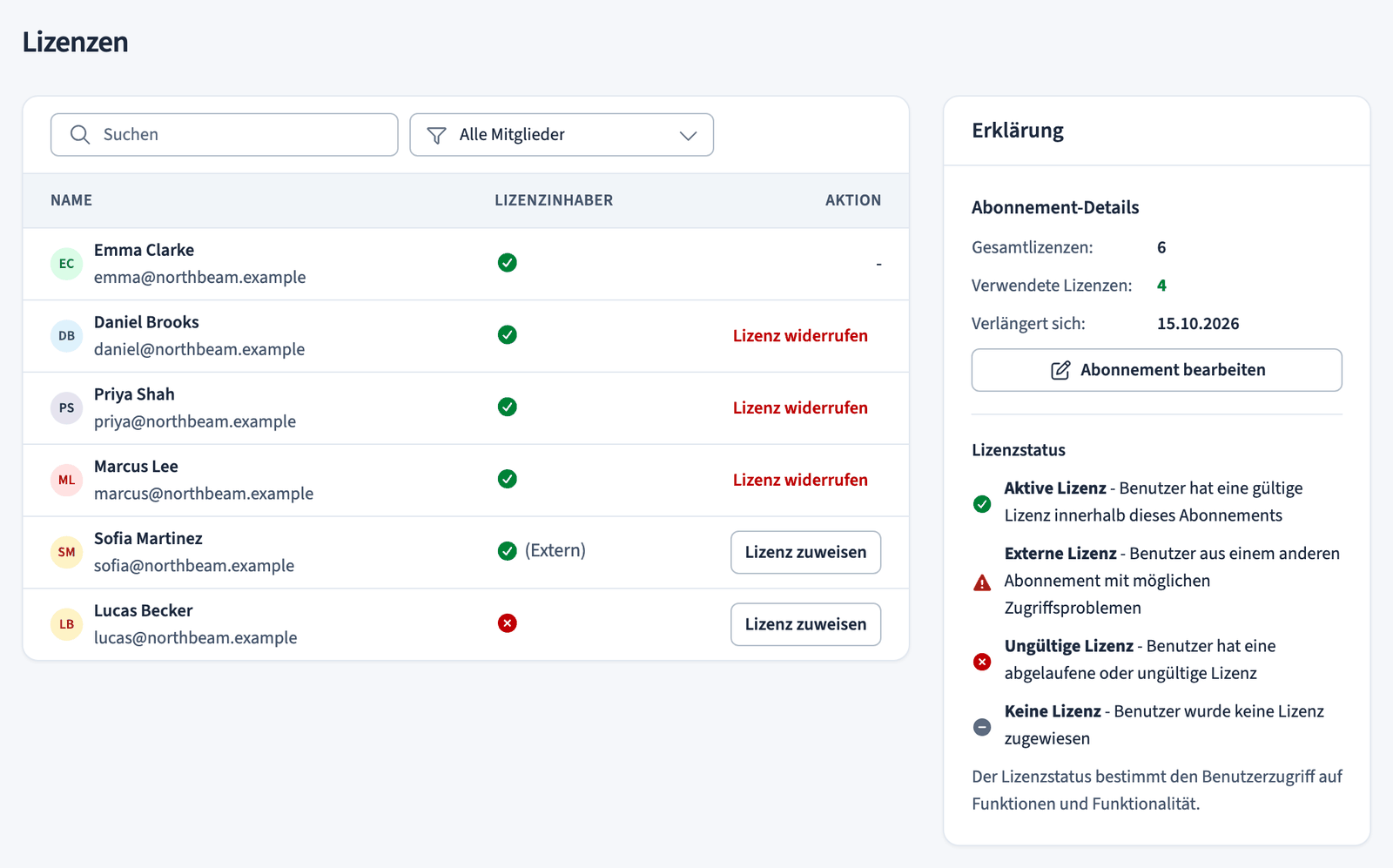
Task: Assign a license to Lucas Becker
Action: tap(806, 625)
